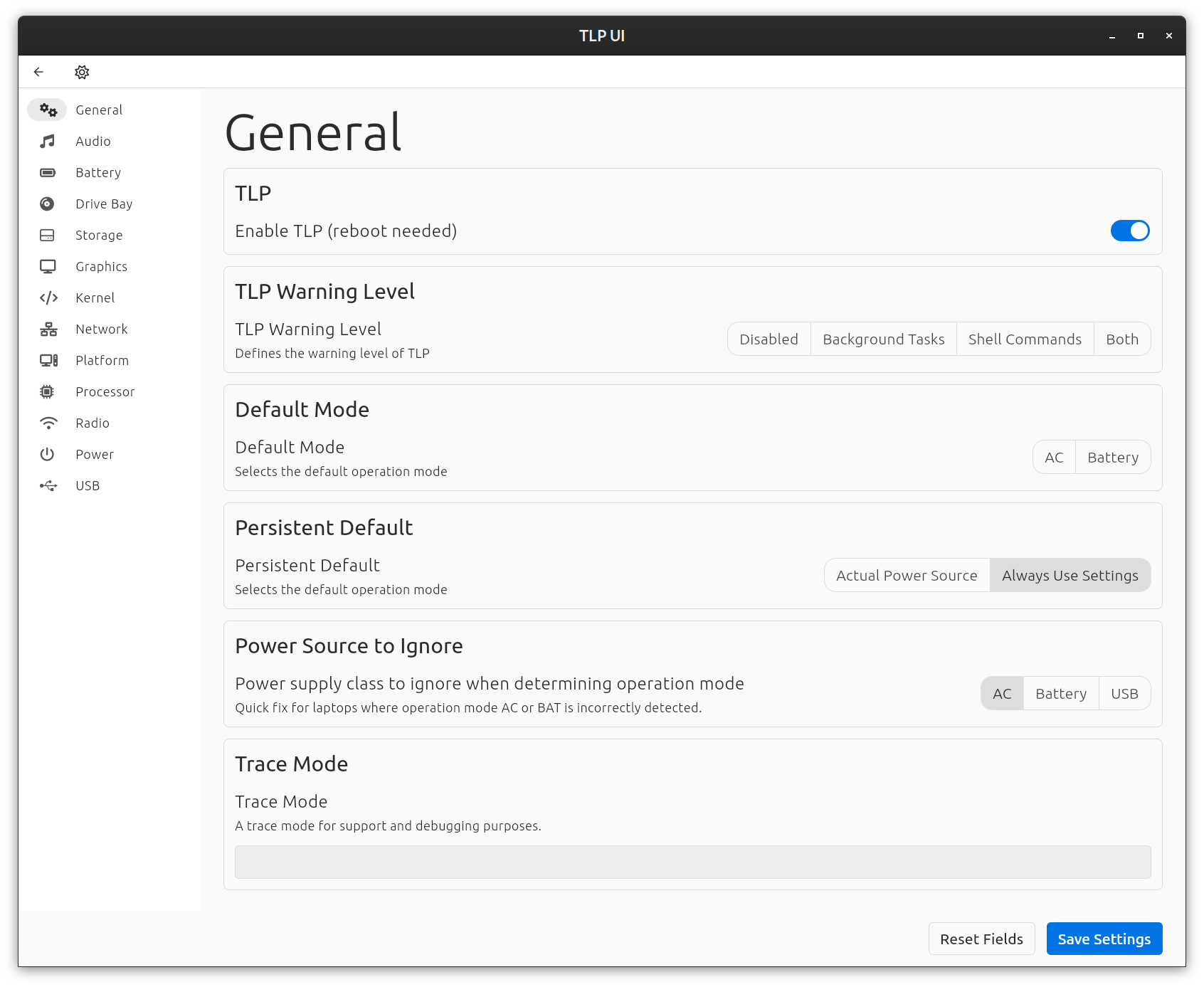The width and height of the screenshot is (1204, 987).
Task: Open the settings gear icon in the toolbar
Action: (x=82, y=72)
